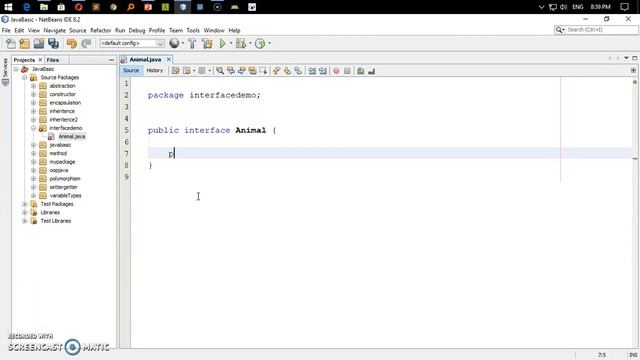
Task: Click the Profile Project icon
Action: pos(260,43)
